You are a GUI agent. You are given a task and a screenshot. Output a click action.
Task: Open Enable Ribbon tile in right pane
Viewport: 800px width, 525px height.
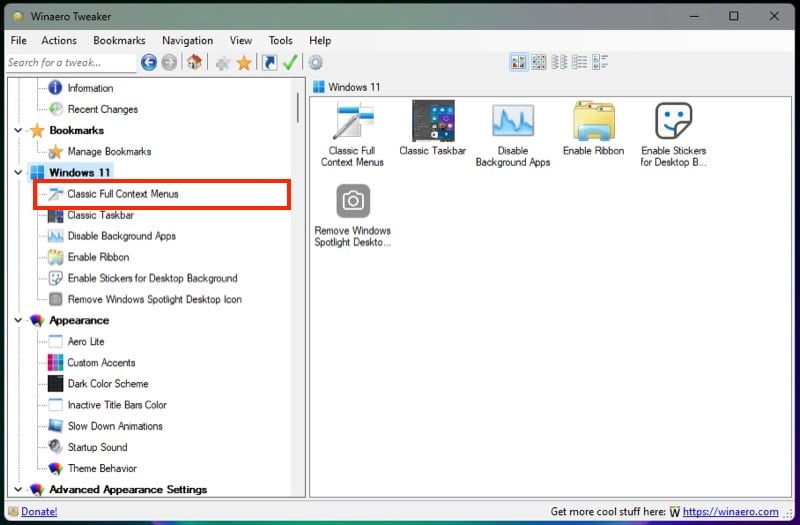(x=593, y=129)
